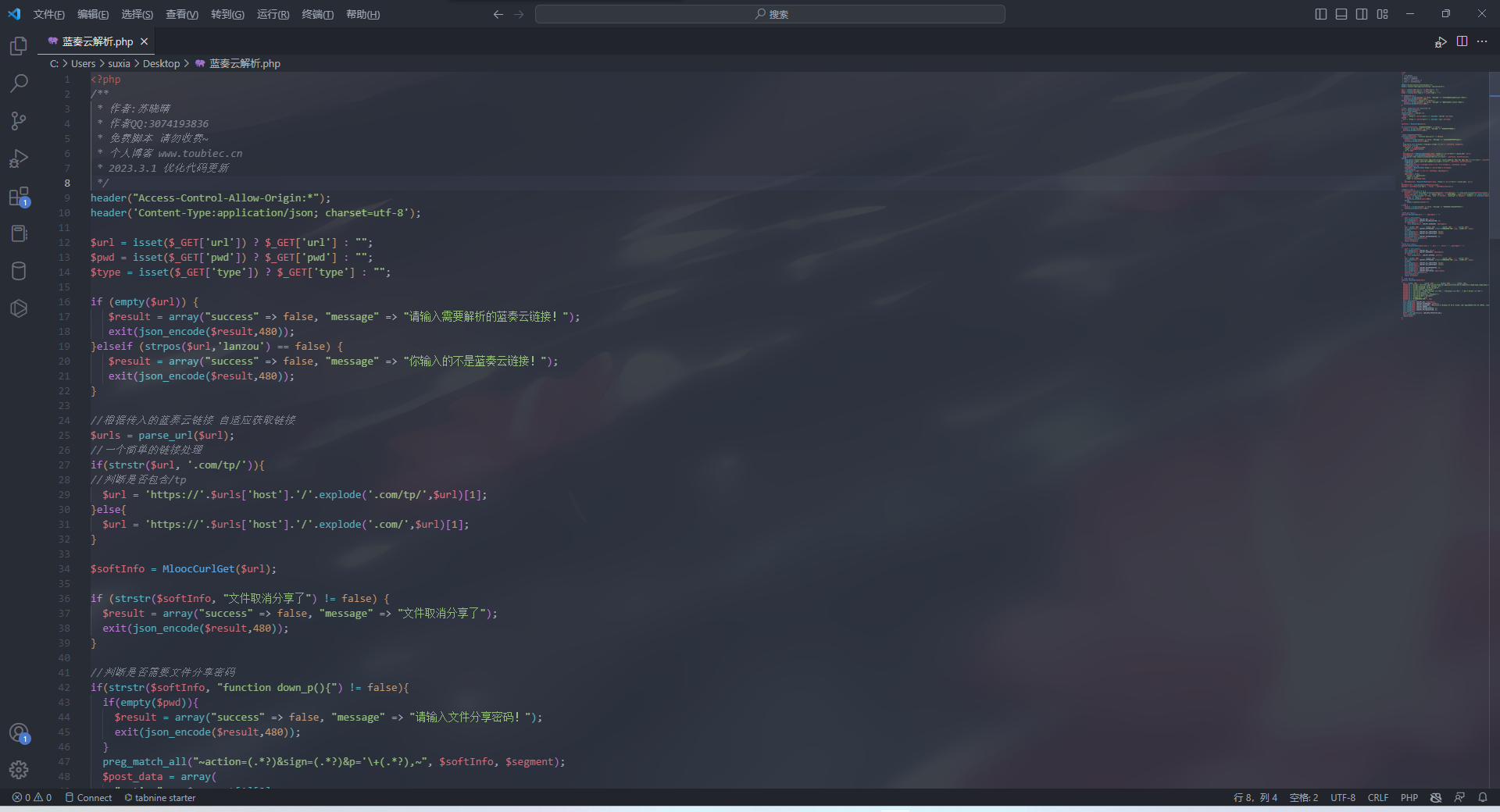Toggle the bottom panel visibility

click(x=1341, y=14)
